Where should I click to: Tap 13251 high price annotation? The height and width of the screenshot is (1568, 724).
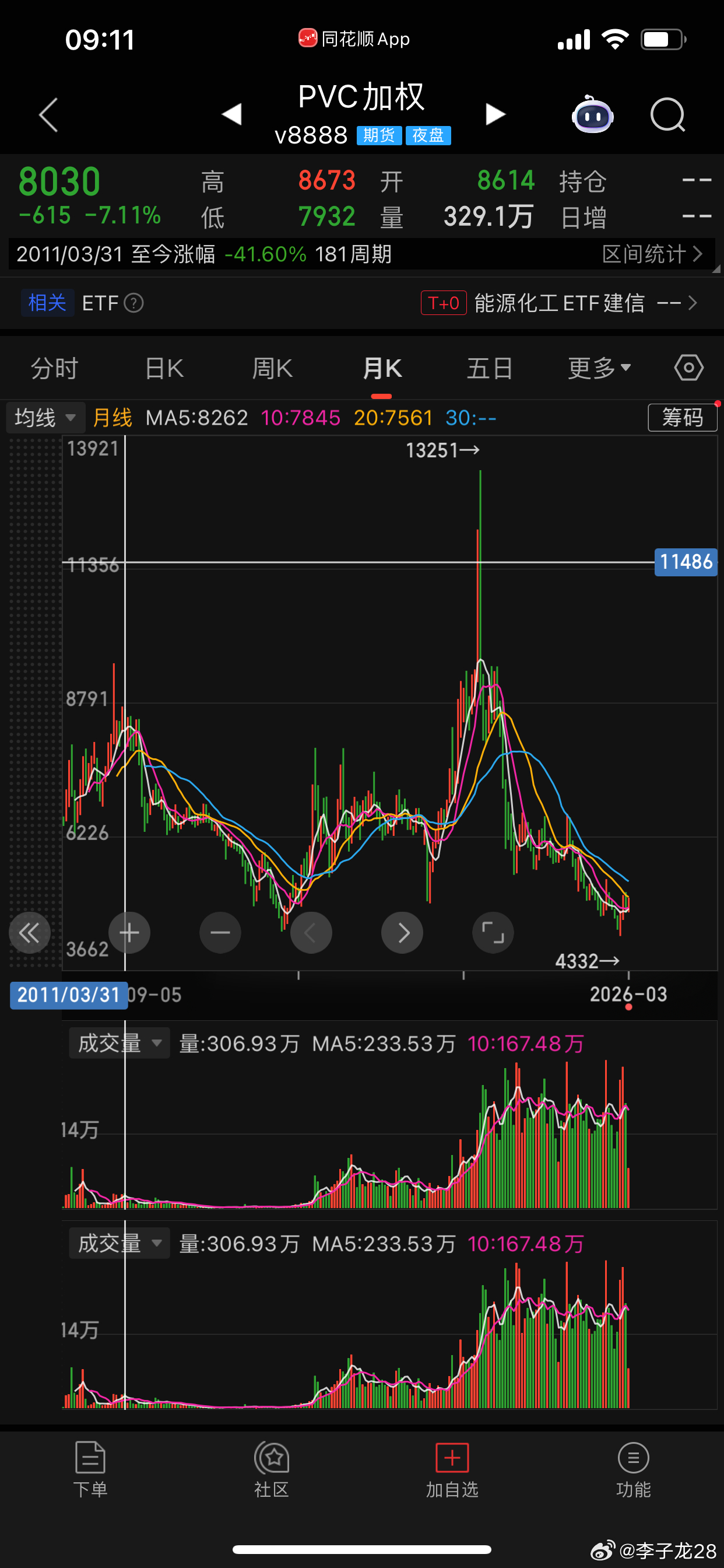pos(443,450)
